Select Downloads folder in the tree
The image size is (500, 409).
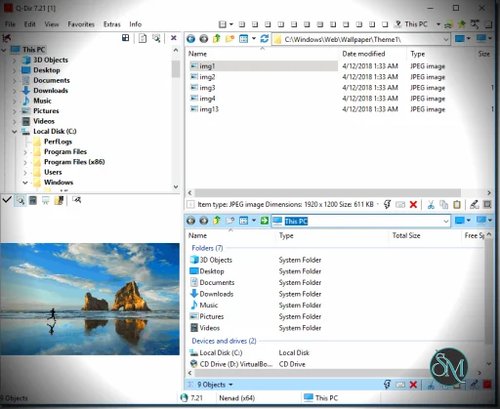pyautogui.click(x=50, y=91)
